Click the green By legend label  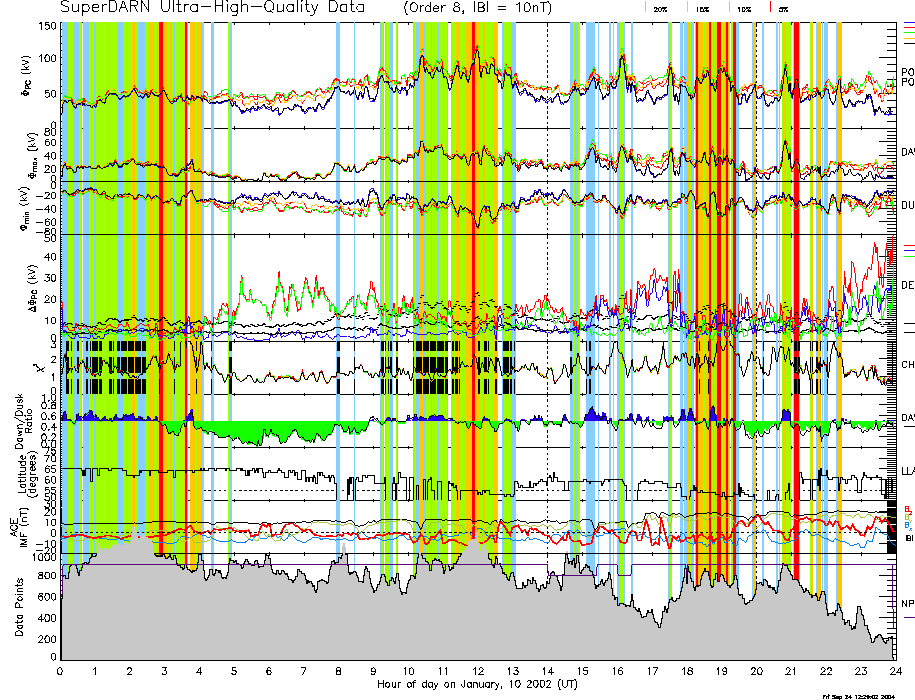[907, 517]
